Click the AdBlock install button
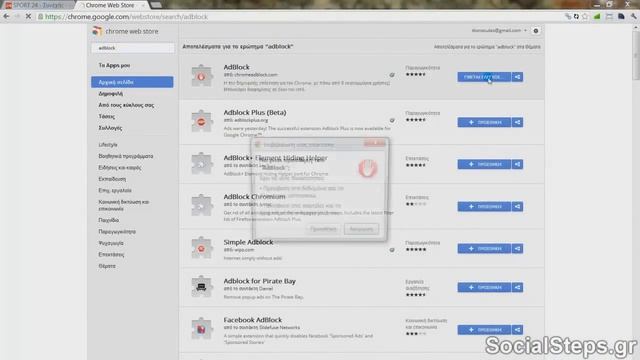Viewport: 640px width, 360px height. (x=484, y=77)
